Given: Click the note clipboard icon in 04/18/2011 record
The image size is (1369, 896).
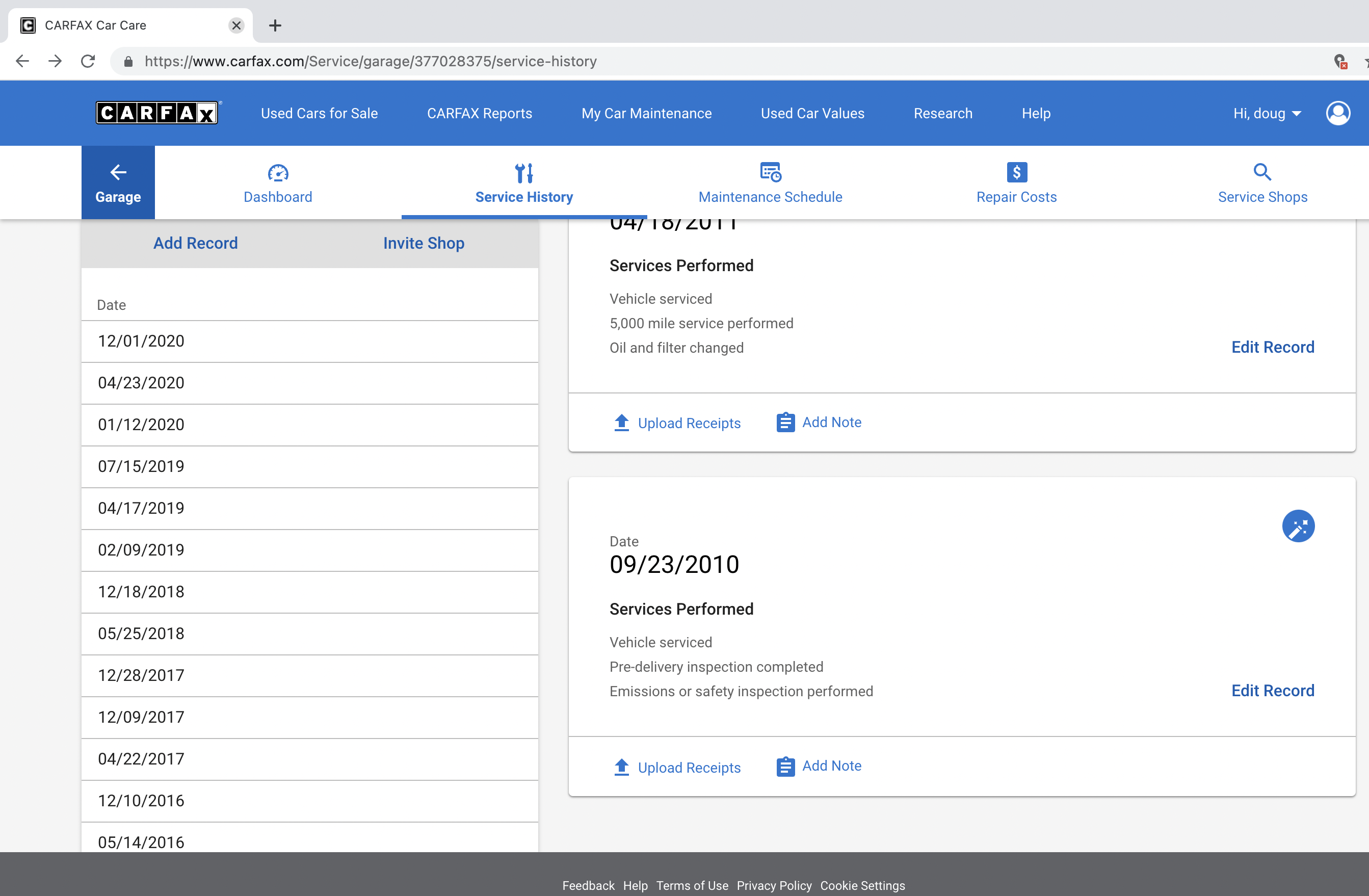Looking at the screenshot, I should [785, 422].
